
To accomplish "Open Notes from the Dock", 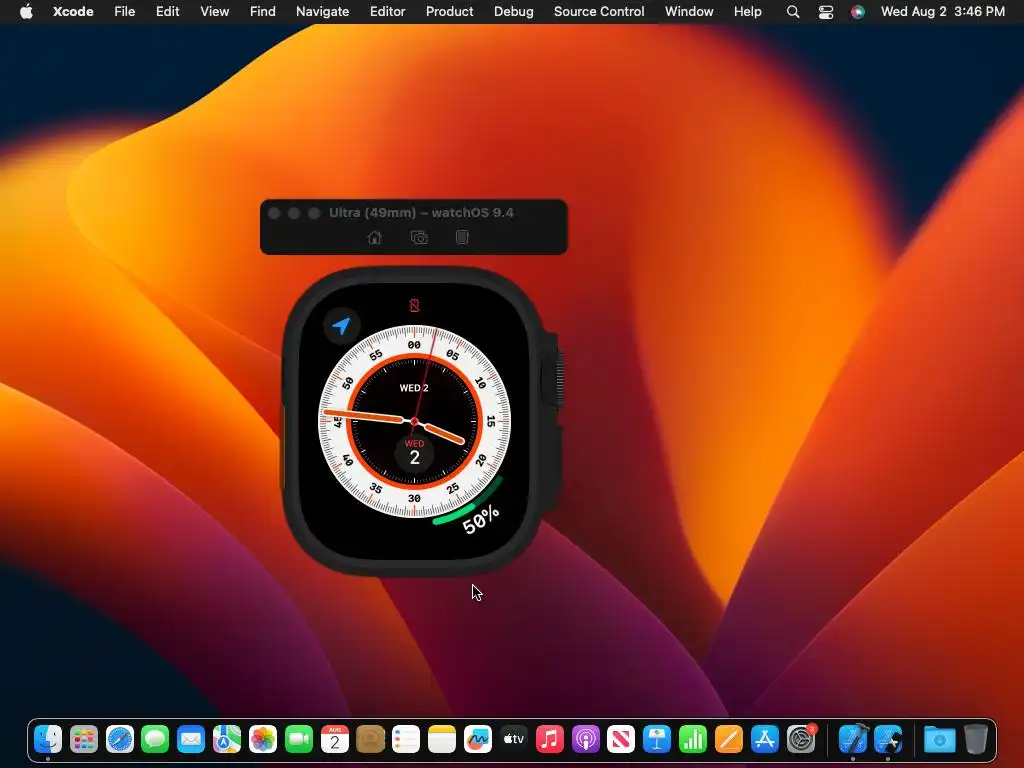I will coord(442,739).
